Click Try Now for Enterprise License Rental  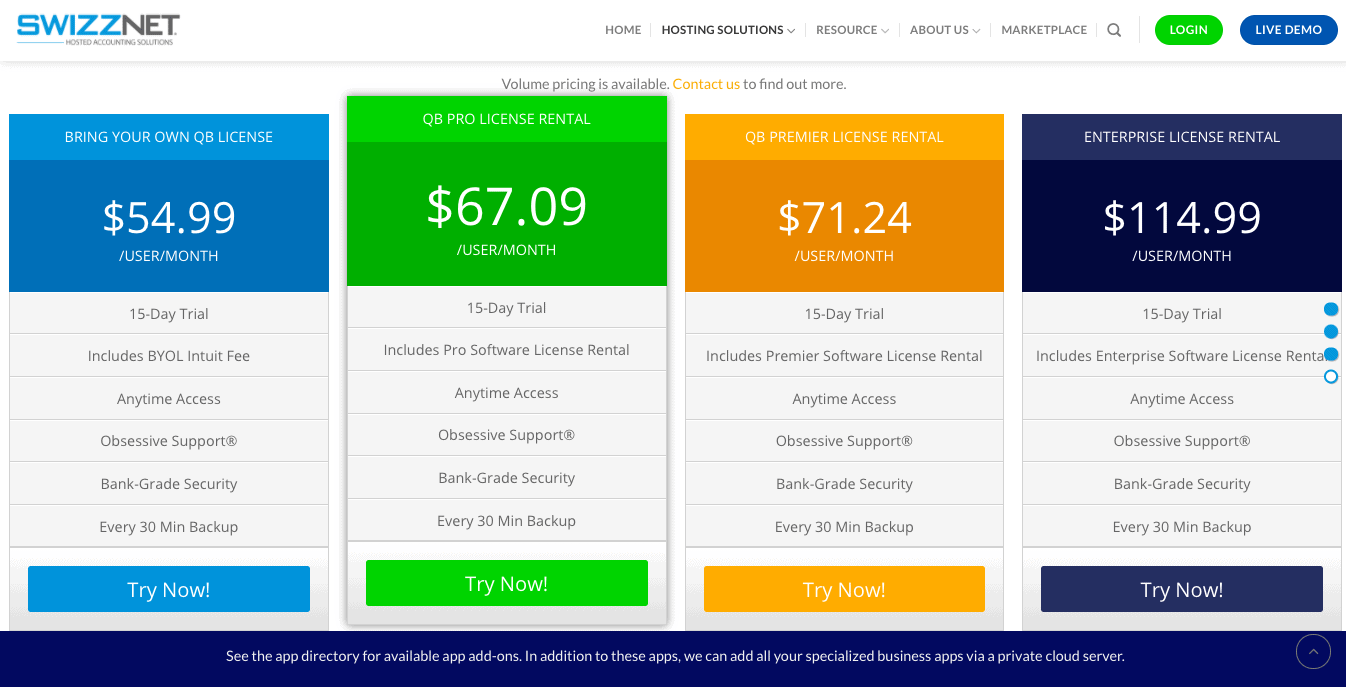pyautogui.click(x=1182, y=589)
